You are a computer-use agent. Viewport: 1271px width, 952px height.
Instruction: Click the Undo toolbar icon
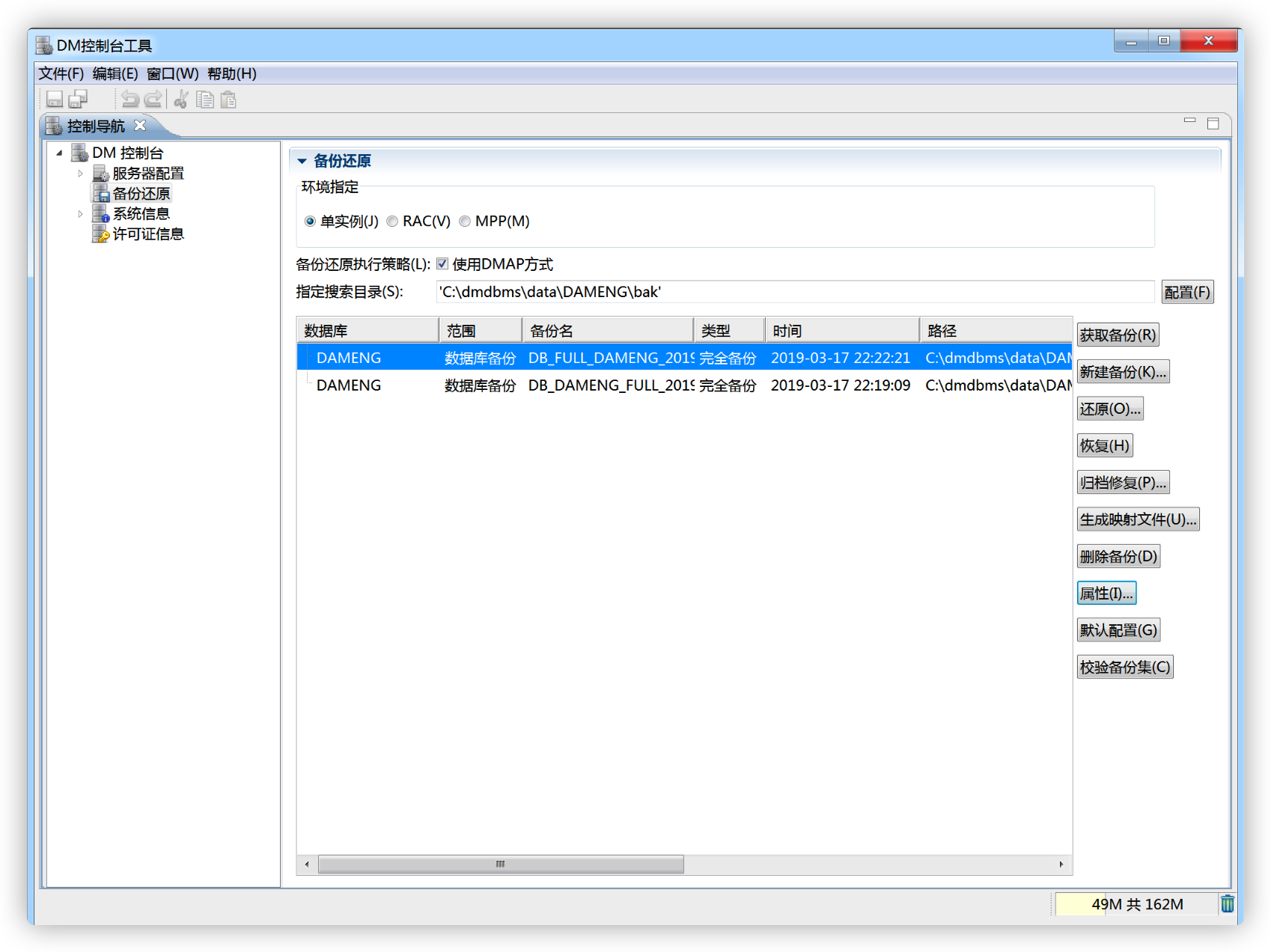(x=129, y=99)
